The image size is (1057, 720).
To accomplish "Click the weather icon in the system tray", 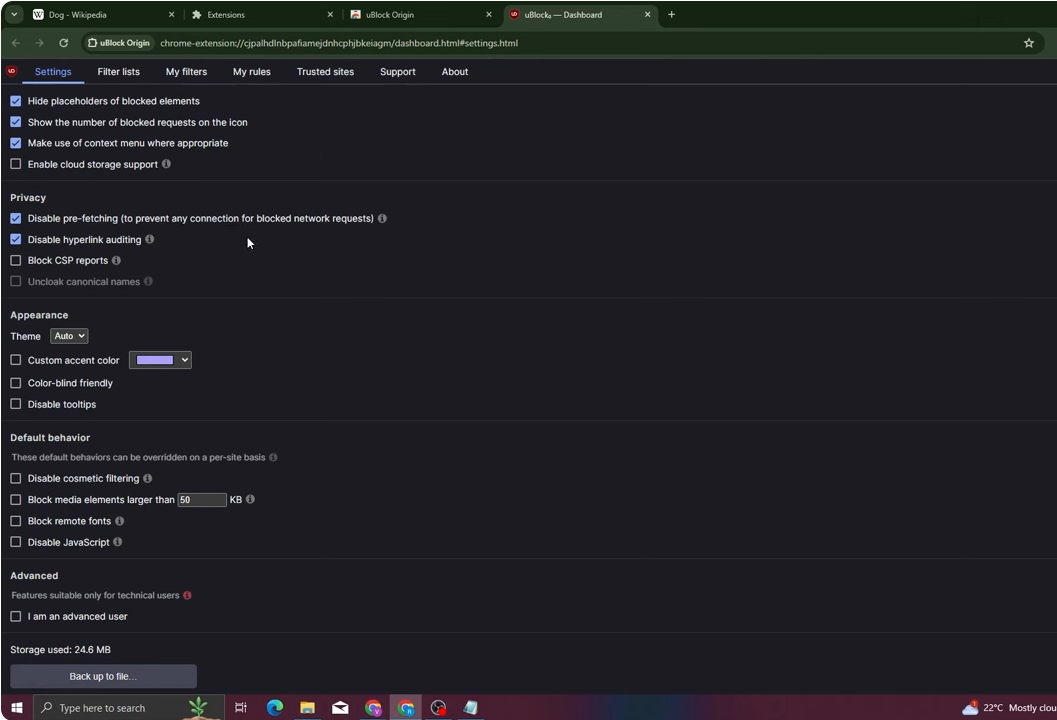I will pos(970,707).
